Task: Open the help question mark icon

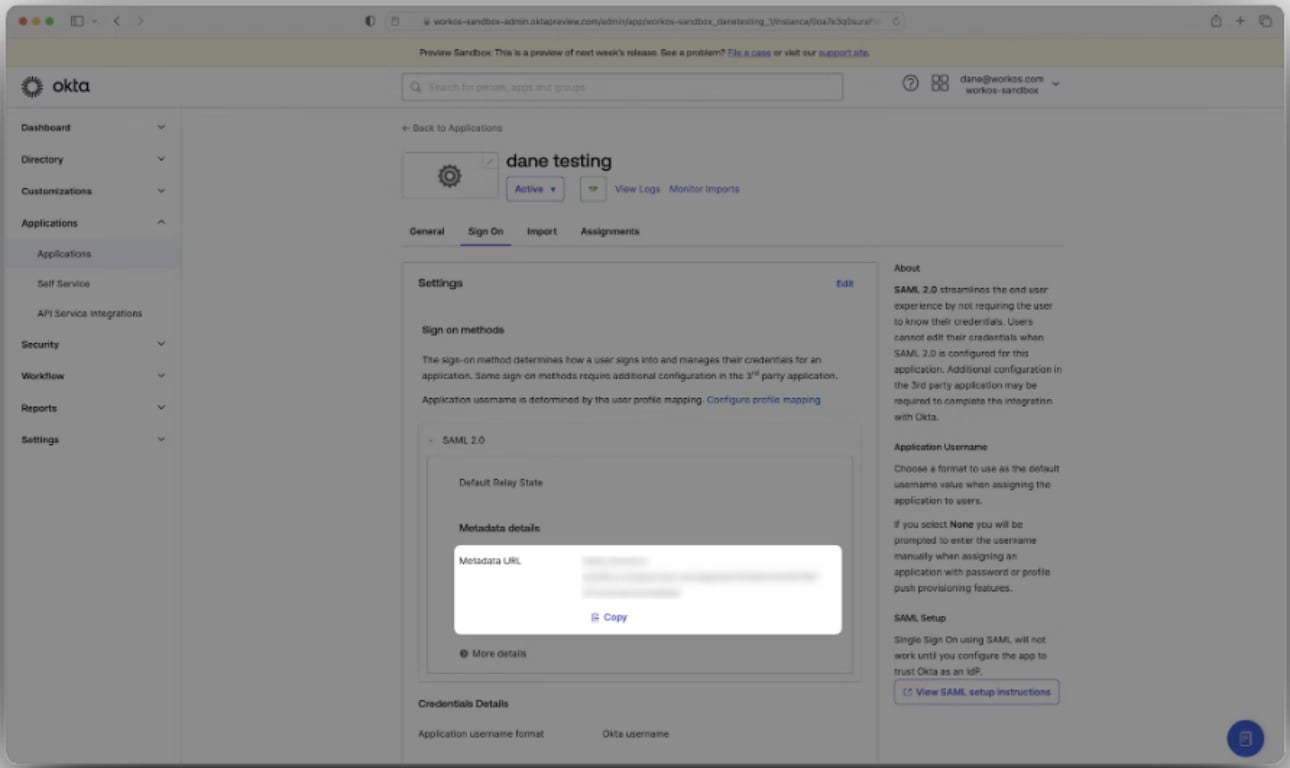Action: (x=910, y=84)
